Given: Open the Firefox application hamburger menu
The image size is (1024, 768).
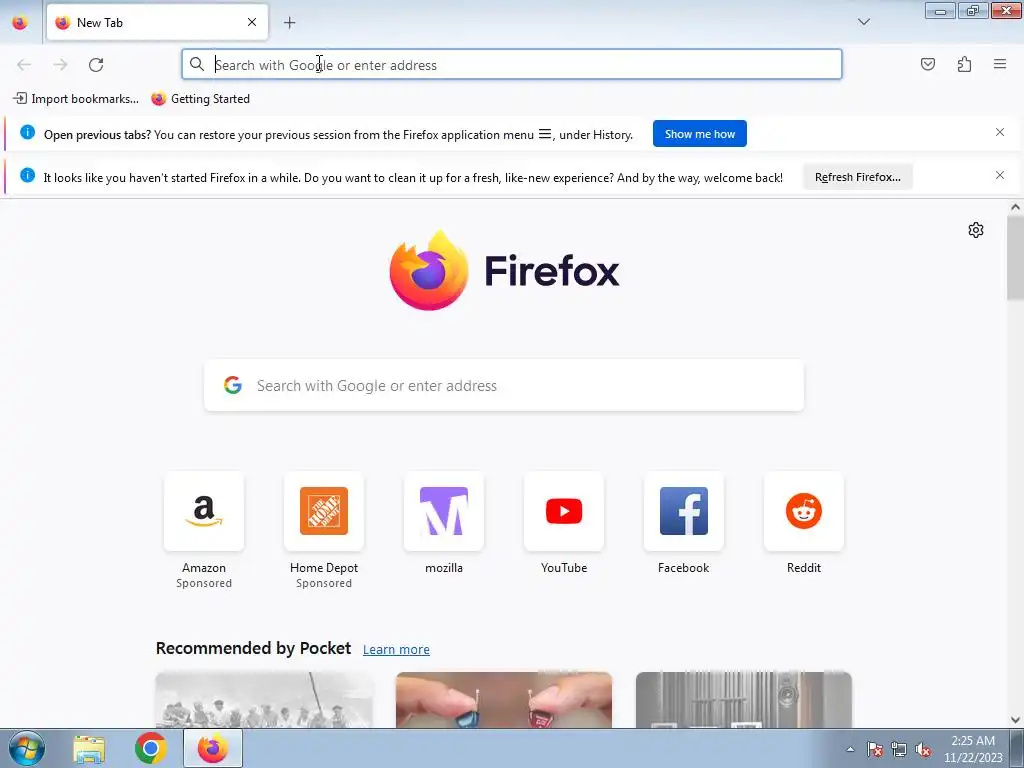Looking at the screenshot, I should coord(1000,64).
